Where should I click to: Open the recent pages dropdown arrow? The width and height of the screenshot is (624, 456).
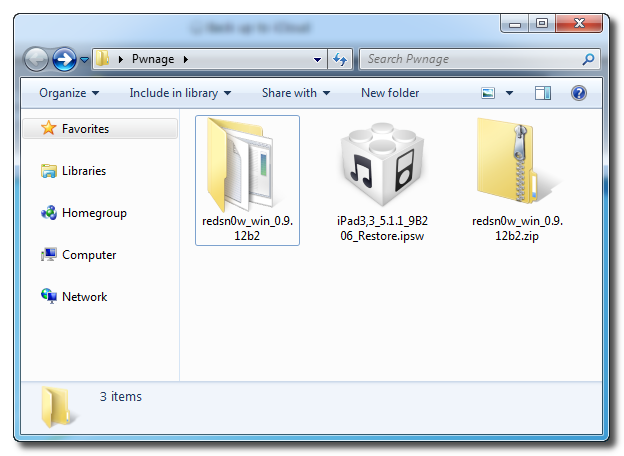coord(84,60)
